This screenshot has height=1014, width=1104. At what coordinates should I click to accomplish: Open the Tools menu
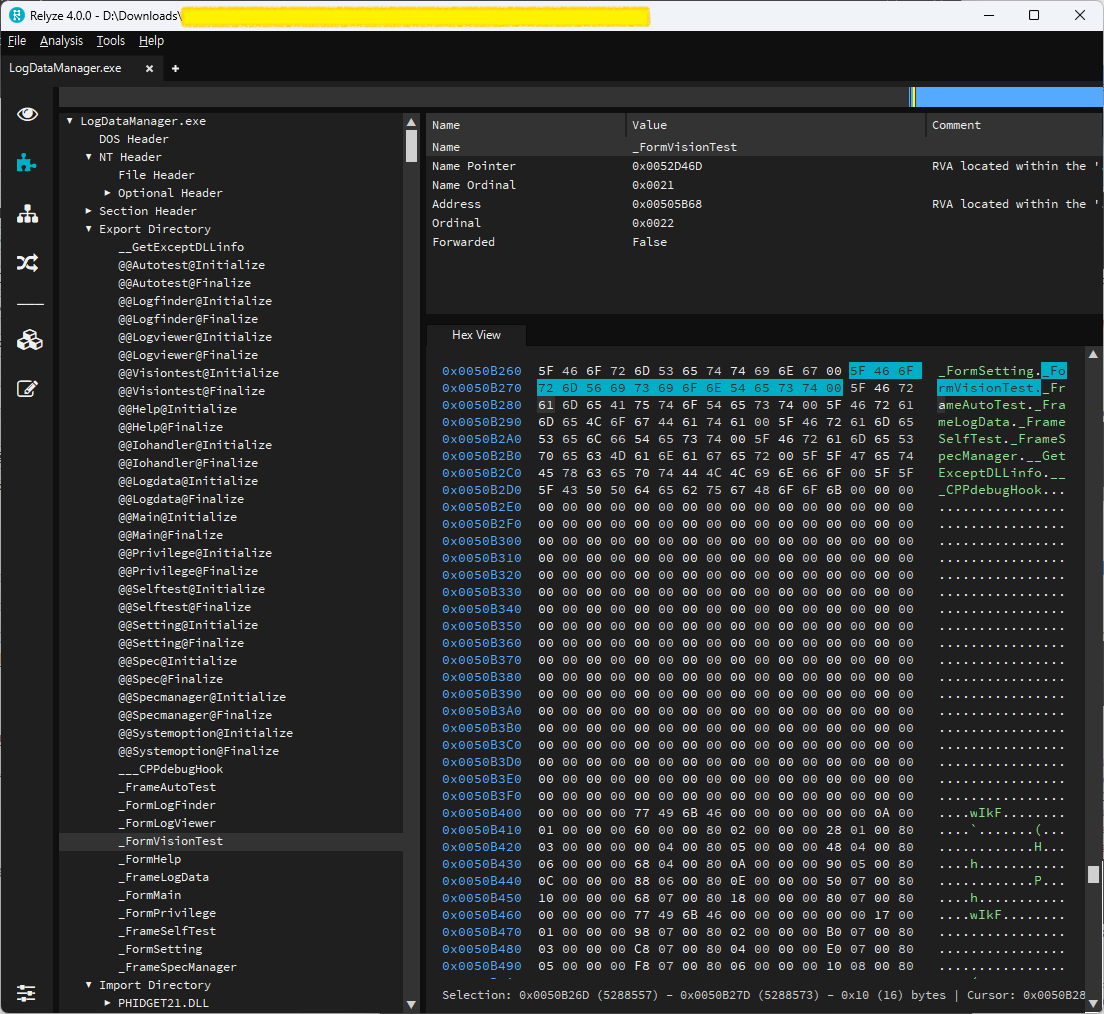(x=111, y=41)
